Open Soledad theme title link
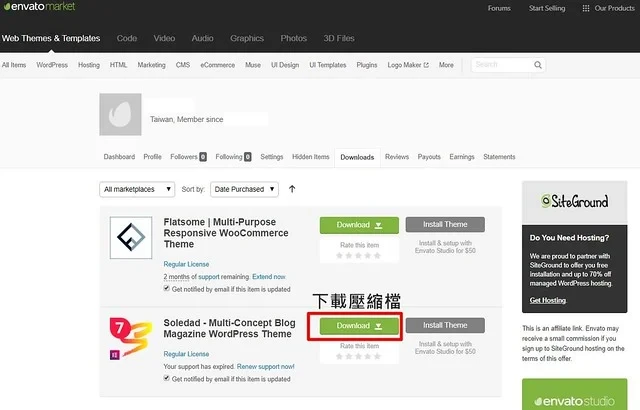Screen dimensions: 640x410 coord(229,328)
